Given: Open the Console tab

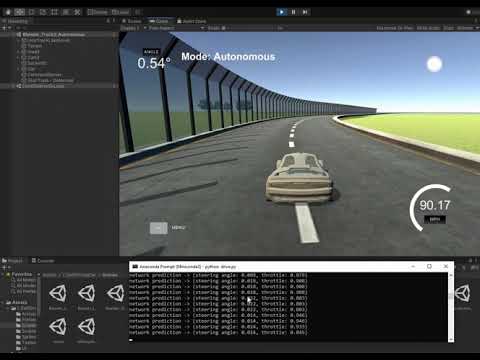Looking at the screenshot, I should pyautogui.click(x=43, y=260).
